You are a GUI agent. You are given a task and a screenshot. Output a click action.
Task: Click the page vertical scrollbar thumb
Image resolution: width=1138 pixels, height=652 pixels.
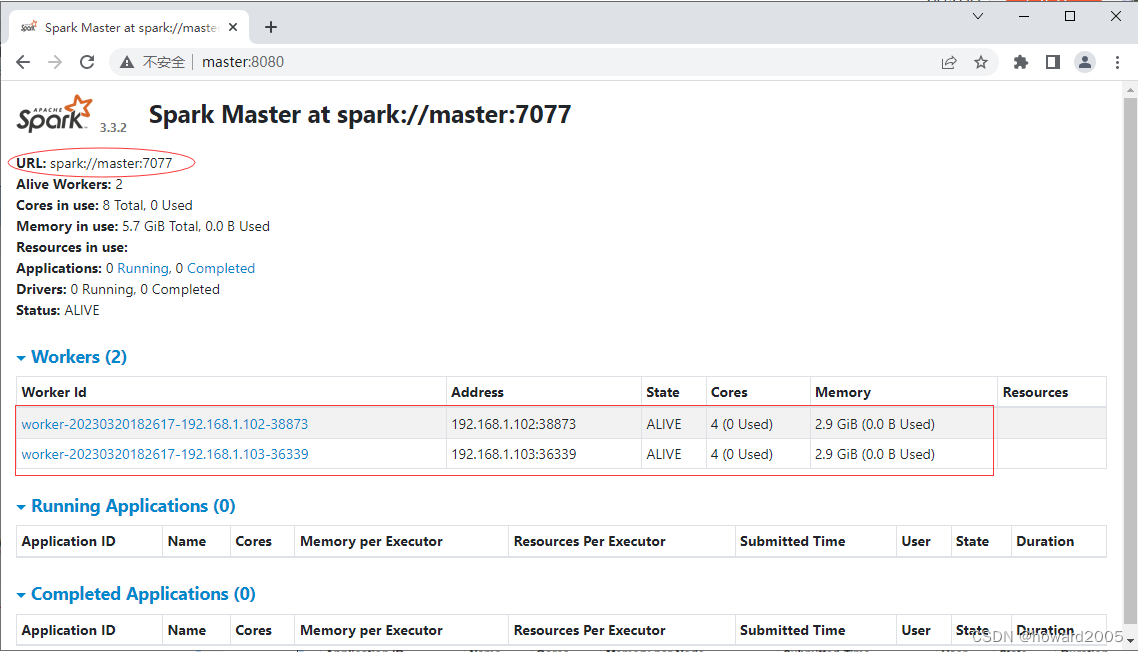pyautogui.click(x=1130, y=359)
